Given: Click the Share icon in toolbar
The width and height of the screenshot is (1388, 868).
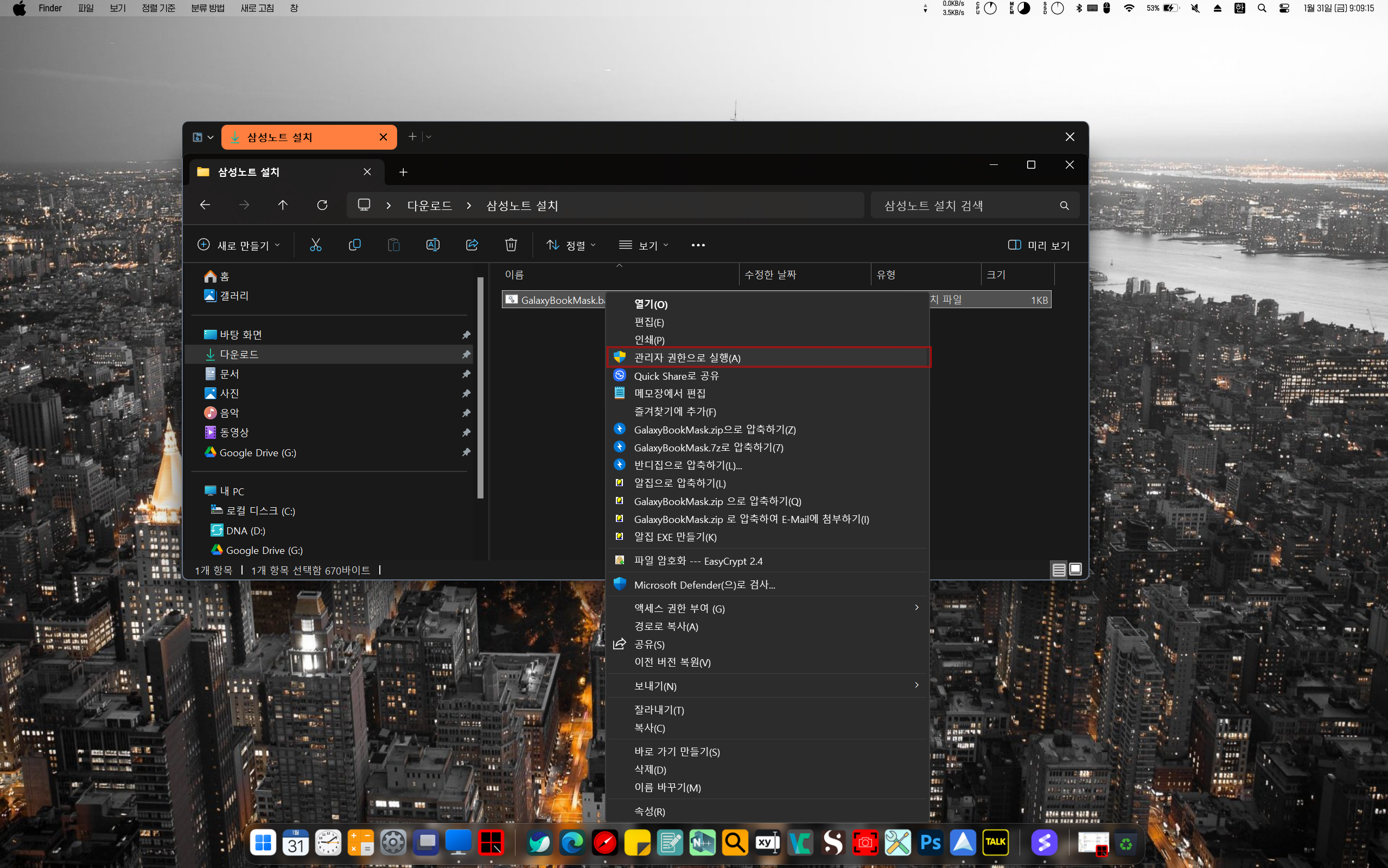Looking at the screenshot, I should click(x=472, y=245).
